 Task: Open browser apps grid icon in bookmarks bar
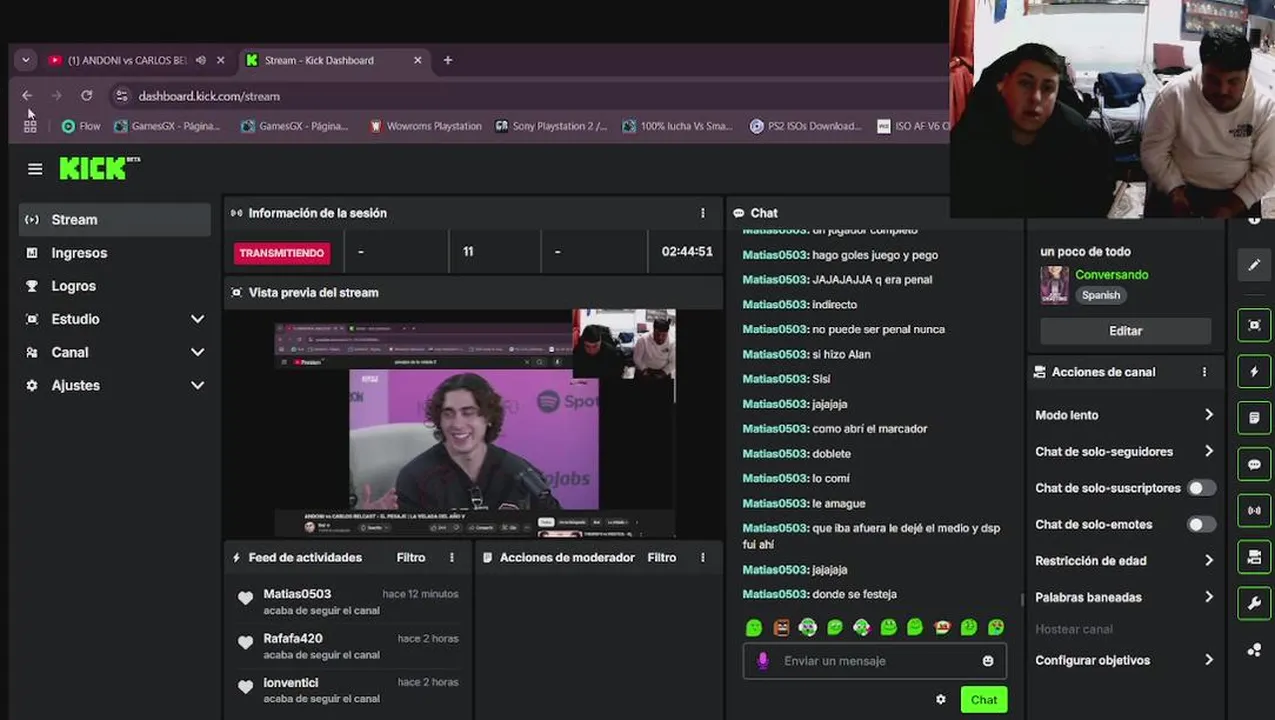tap(30, 126)
